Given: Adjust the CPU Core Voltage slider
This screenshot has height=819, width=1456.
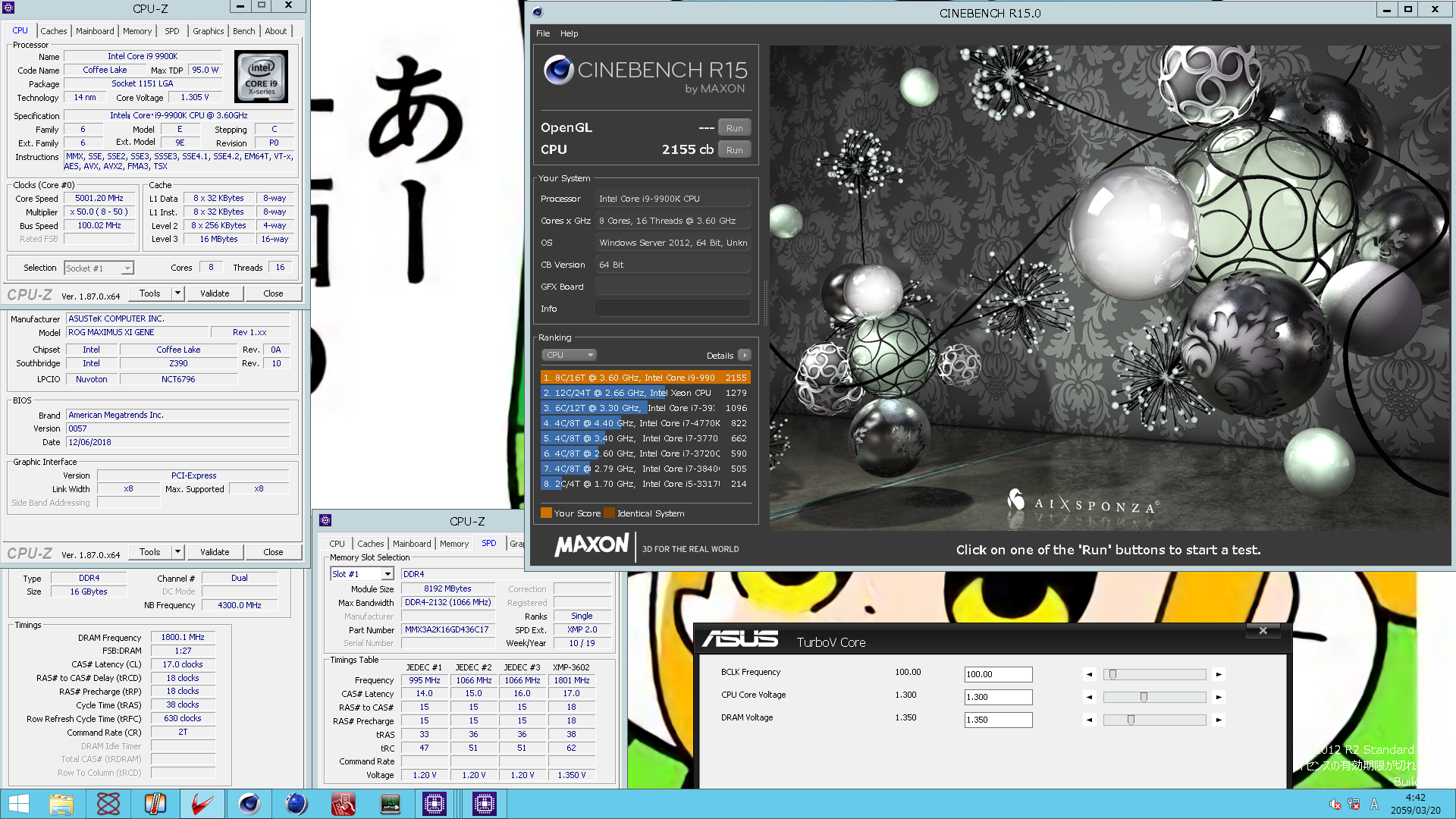Looking at the screenshot, I should (x=1154, y=697).
